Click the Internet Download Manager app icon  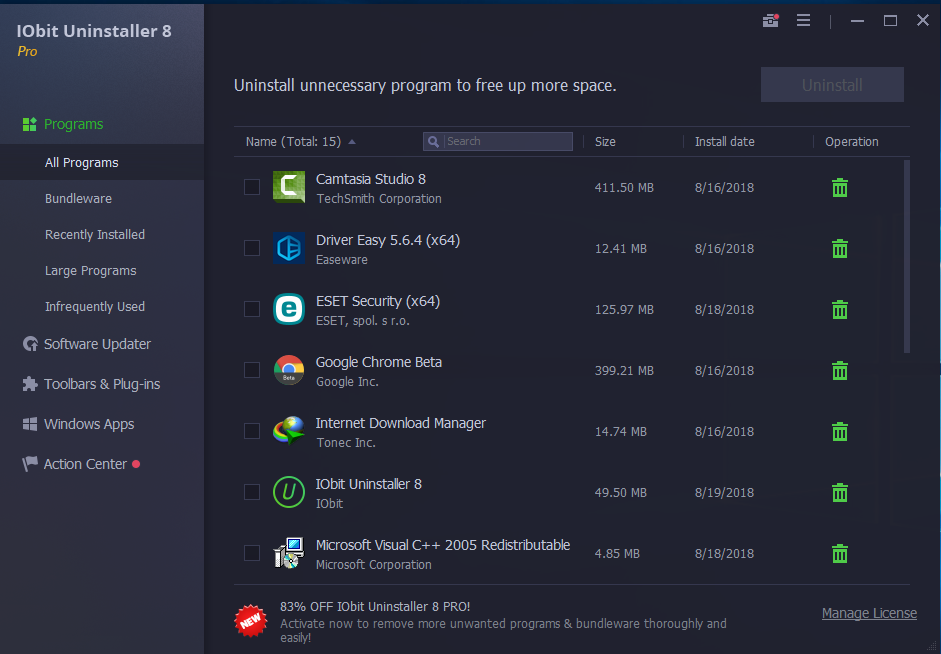pos(289,431)
